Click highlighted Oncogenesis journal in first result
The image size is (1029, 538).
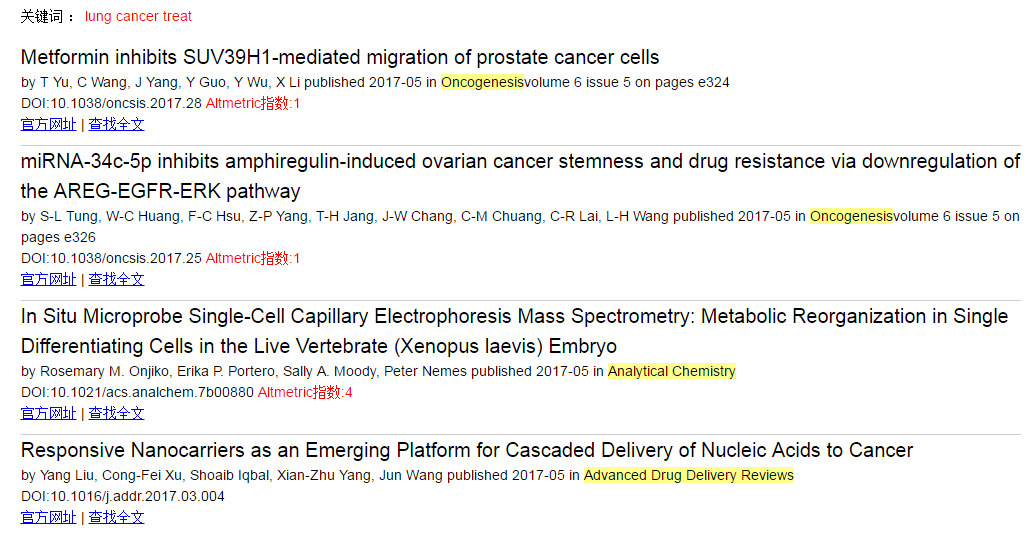pos(482,82)
